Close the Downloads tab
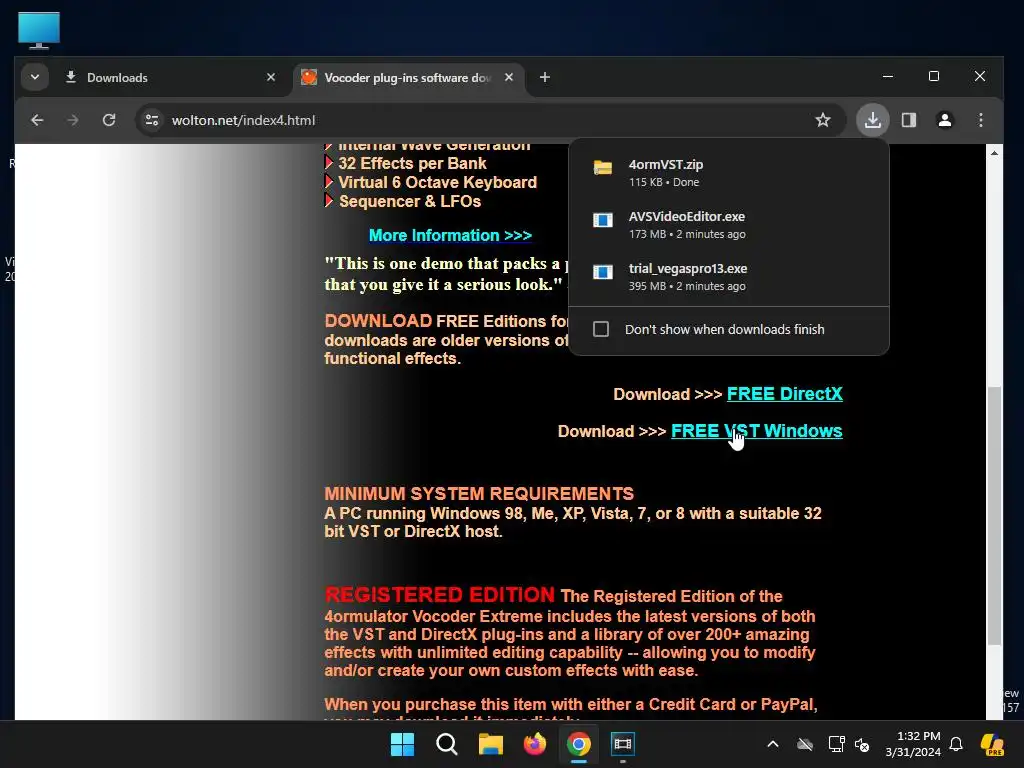The image size is (1024, 768). [271, 78]
